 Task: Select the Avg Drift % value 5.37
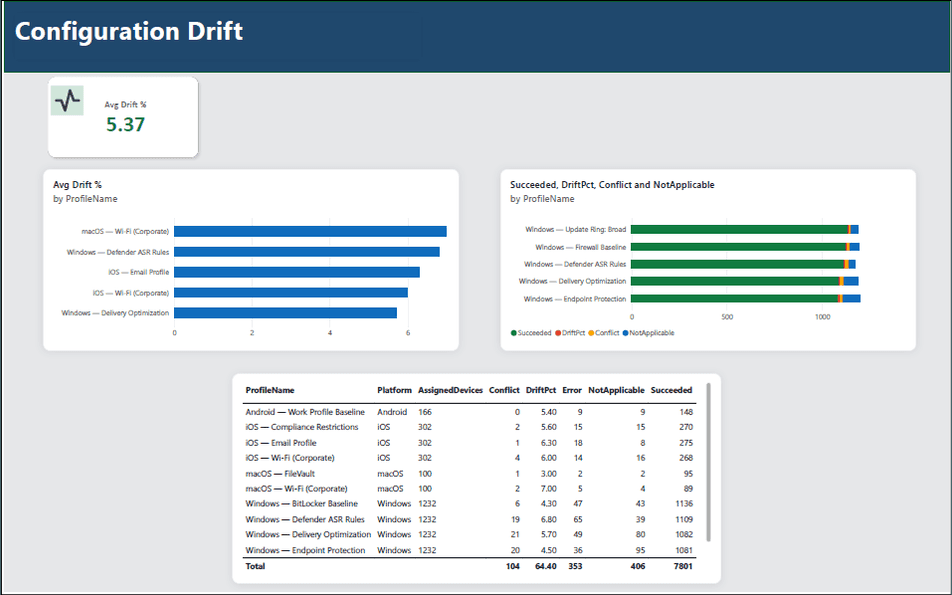(125, 124)
